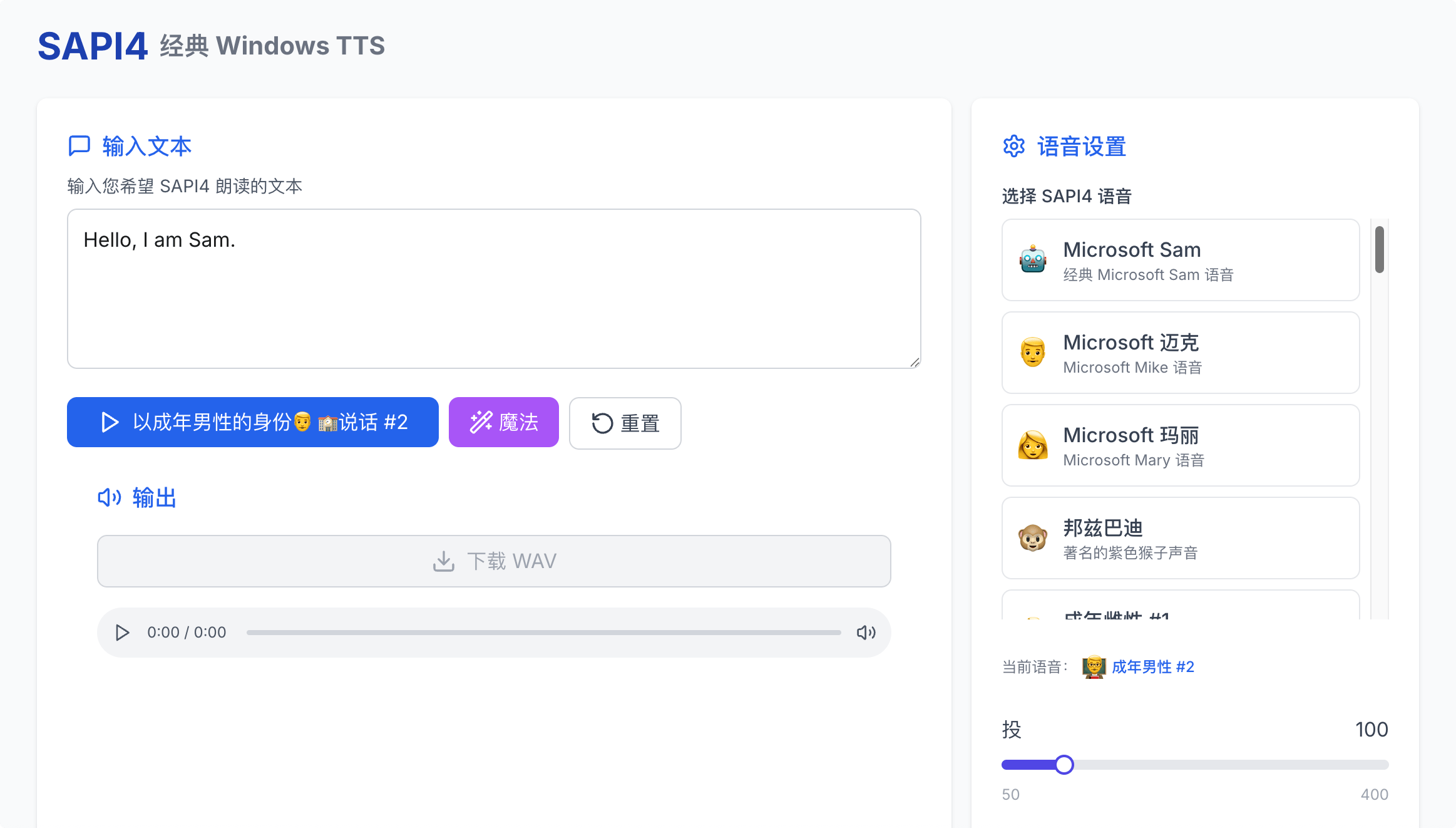Click the 魔法 purple button
The height and width of the screenshot is (828, 1456).
[x=504, y=422]
